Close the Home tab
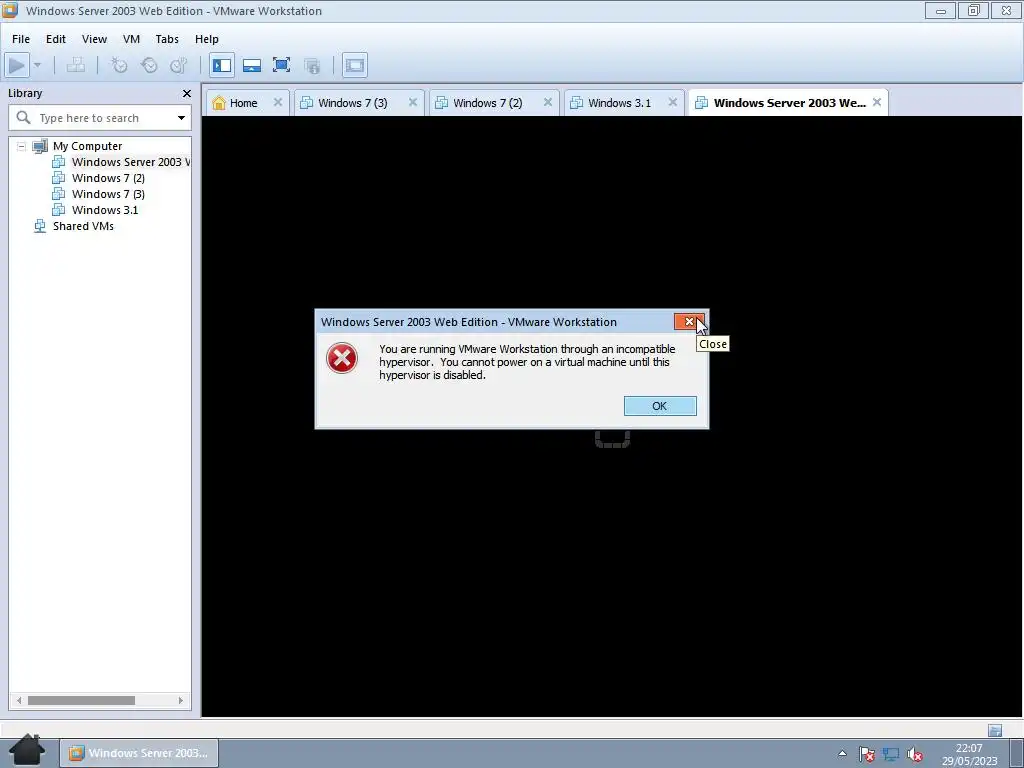 tap(278, 103)
